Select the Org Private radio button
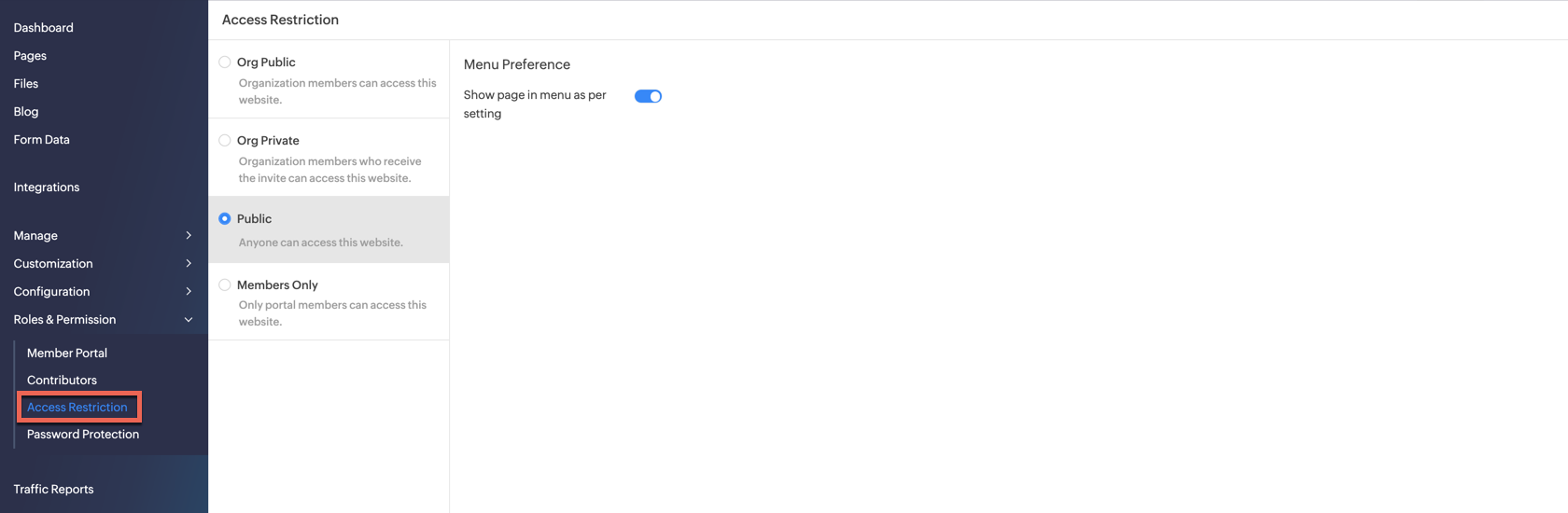 [x=225, y=141]
